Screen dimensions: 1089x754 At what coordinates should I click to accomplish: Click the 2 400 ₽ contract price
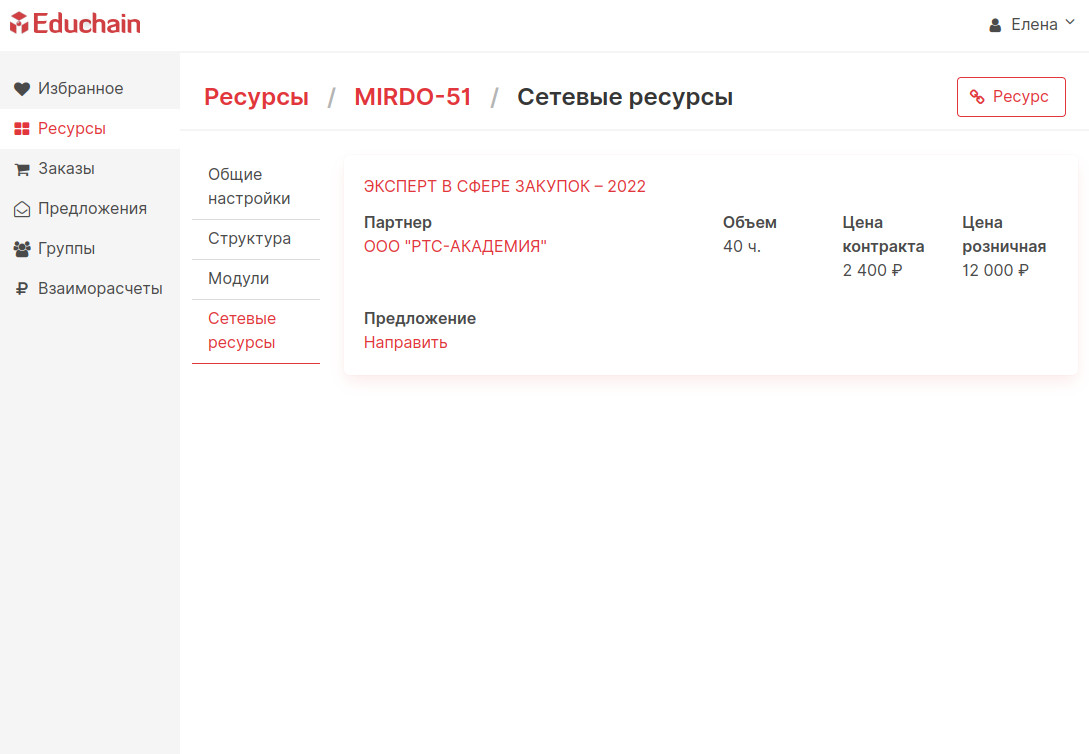872,271
